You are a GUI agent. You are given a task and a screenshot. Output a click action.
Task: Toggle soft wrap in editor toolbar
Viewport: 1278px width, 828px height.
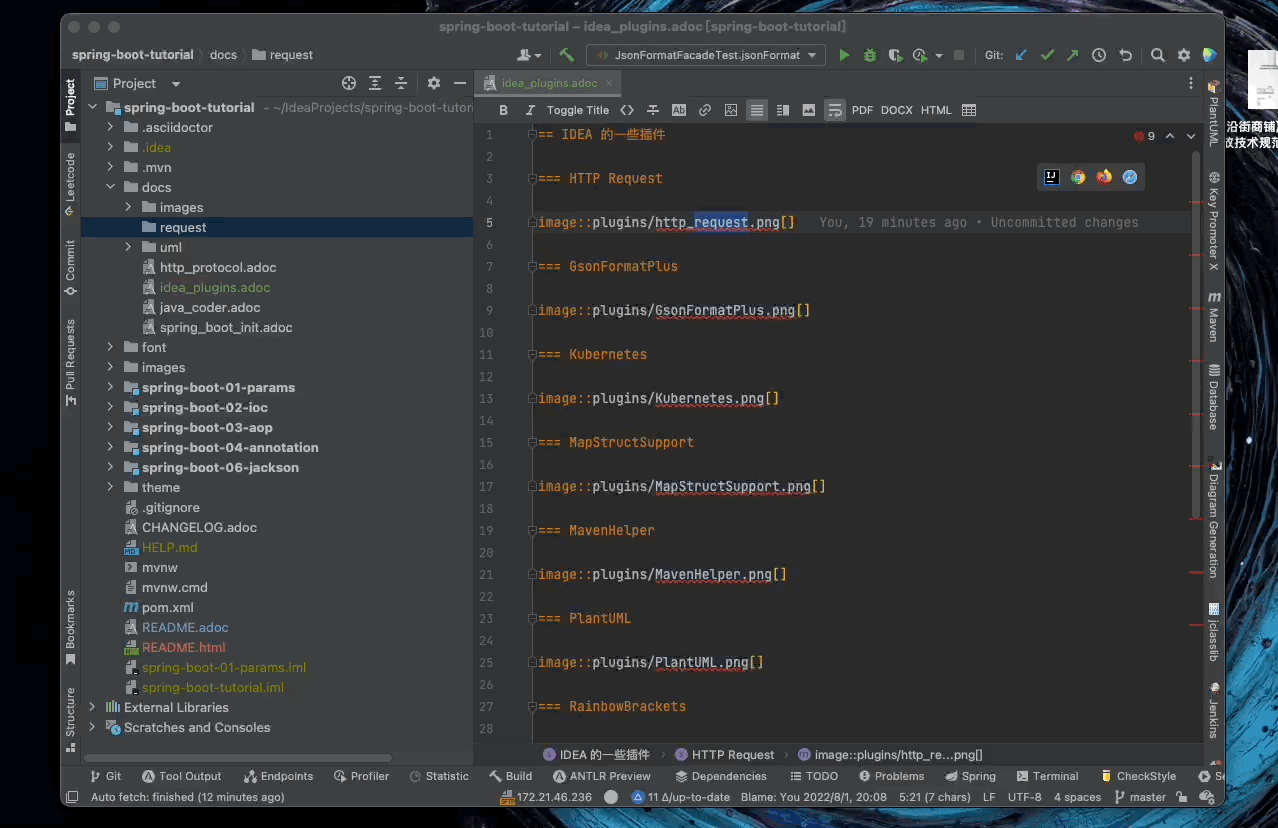coord(834,111)
